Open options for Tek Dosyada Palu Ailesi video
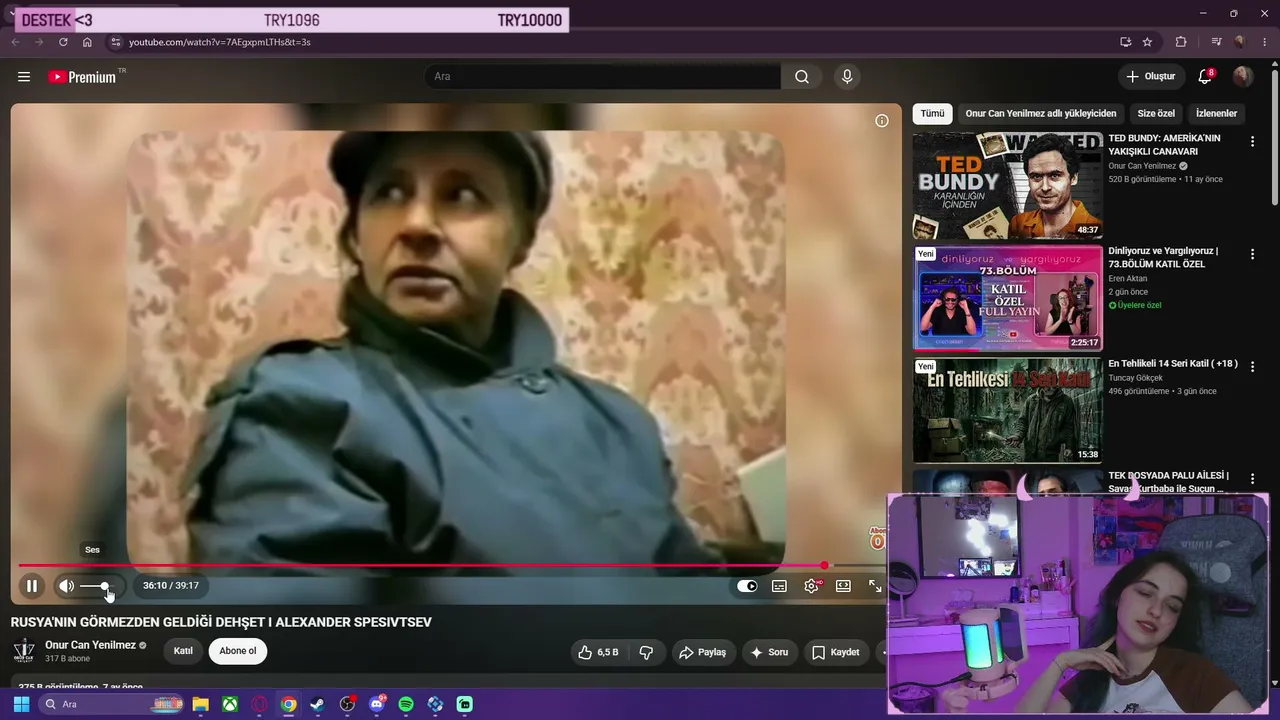Screen dimensions: 1280x720 tap(1252, 478)
